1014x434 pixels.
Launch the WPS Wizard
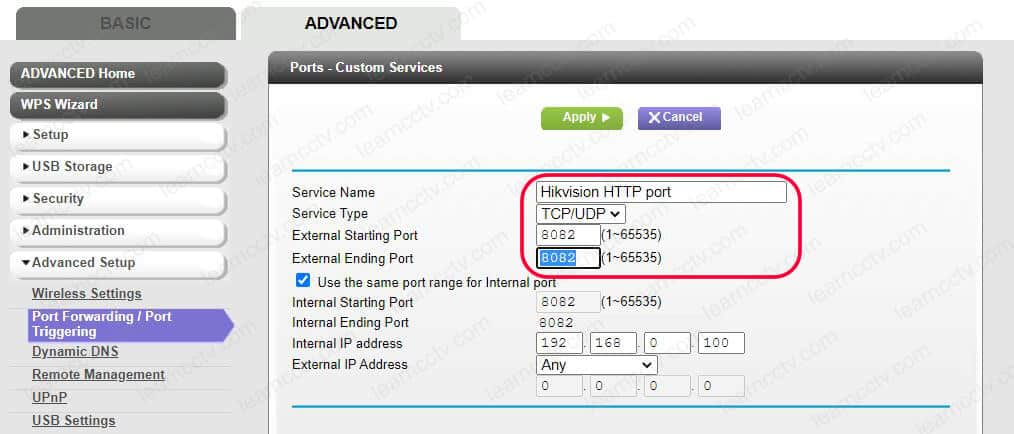pos(116,104)
